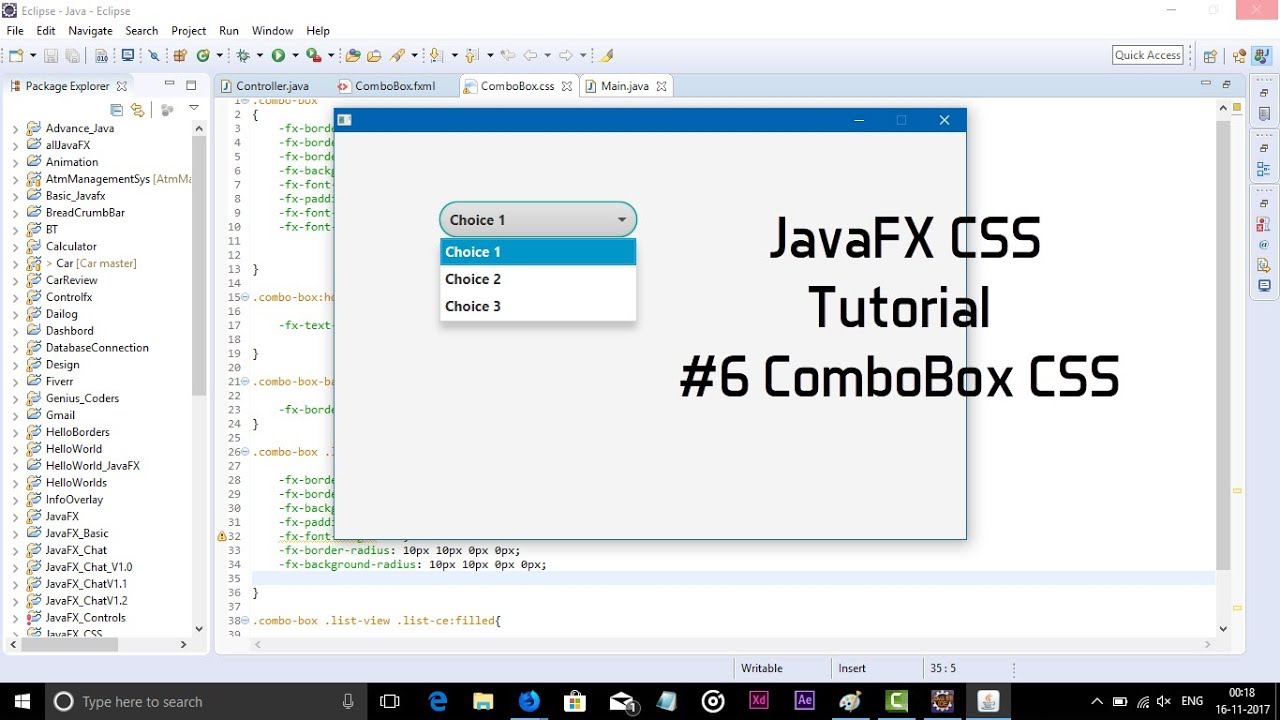1280x720 pixels.
Task: Collapse the code fold at line 21
Action: click(x=245, y=381)
